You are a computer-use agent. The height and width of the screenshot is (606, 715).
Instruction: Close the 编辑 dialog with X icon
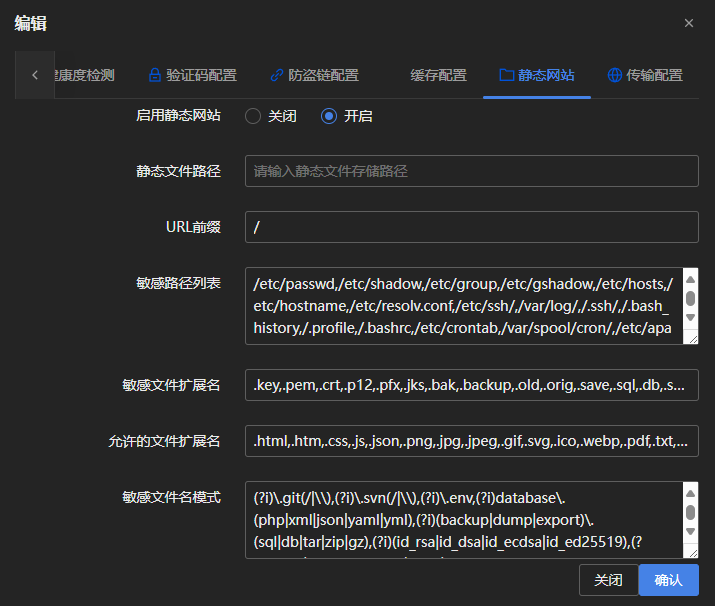click(x=689, y=23)
